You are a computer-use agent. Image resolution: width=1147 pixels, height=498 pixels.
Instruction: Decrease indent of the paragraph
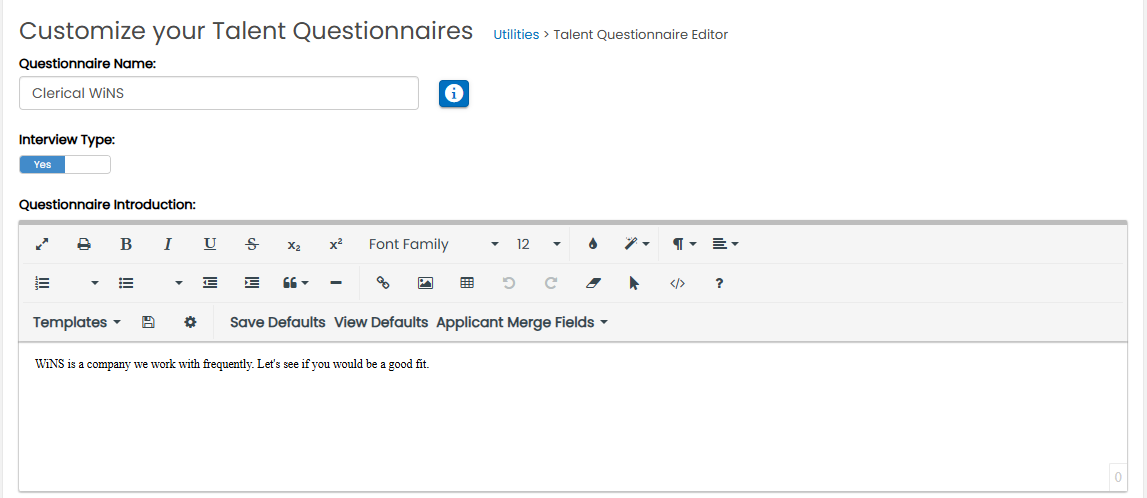pyautogui.click(x=210, y=283)
